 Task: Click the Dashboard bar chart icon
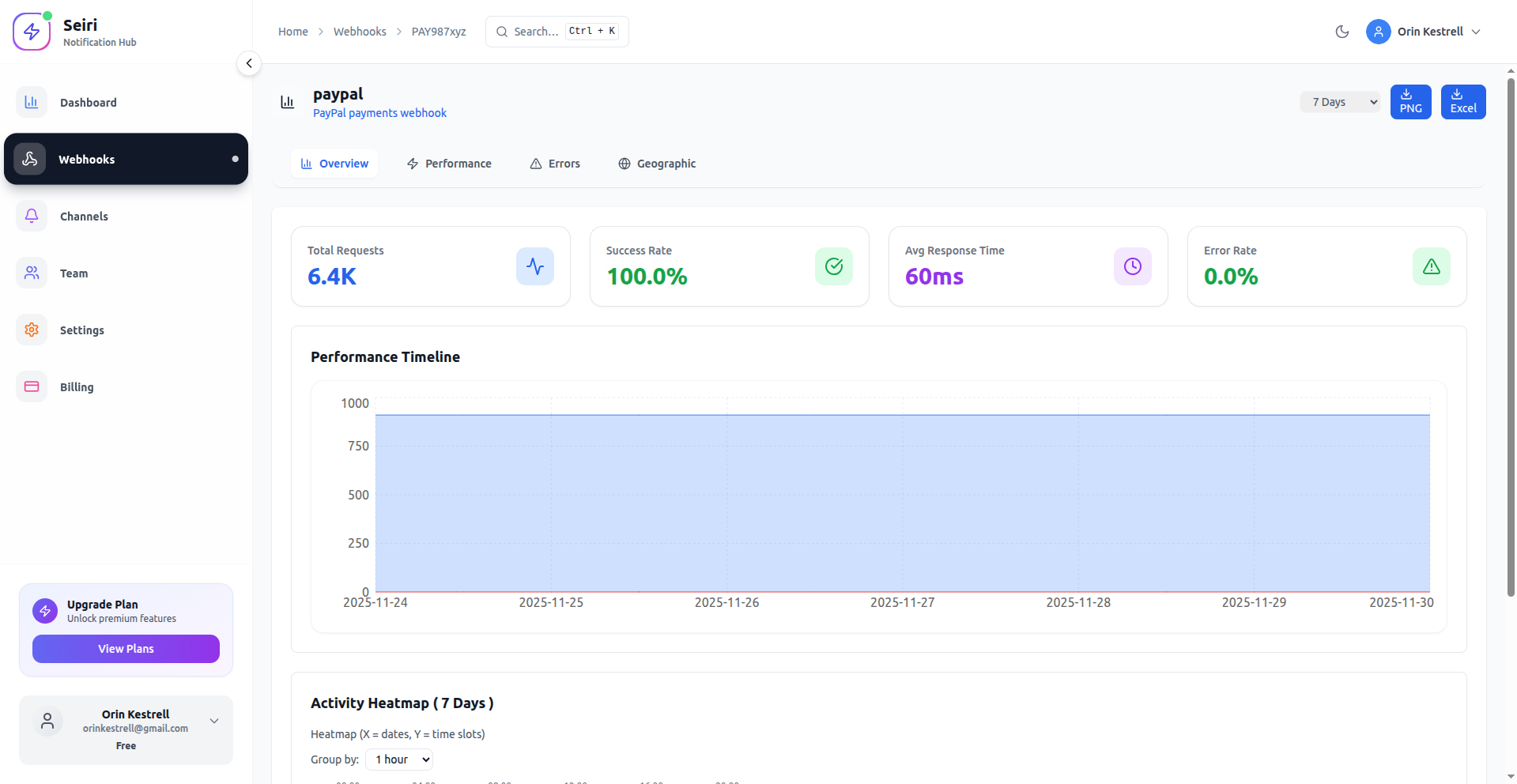click(31, 102)
